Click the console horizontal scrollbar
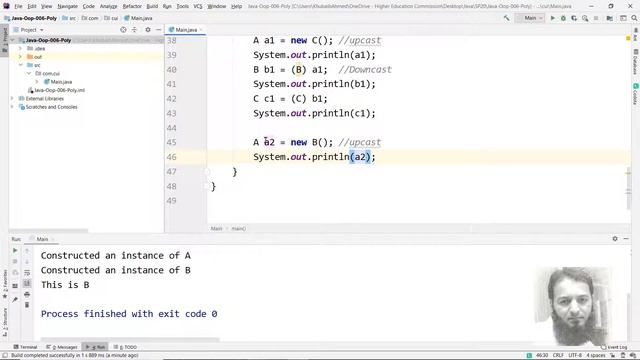 click(x=130, y=339)
